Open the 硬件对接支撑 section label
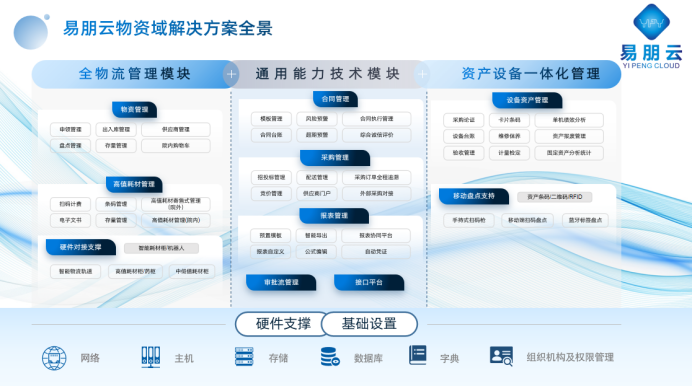Viewport: 692px width, 387px height. click(x=81, y=247)
